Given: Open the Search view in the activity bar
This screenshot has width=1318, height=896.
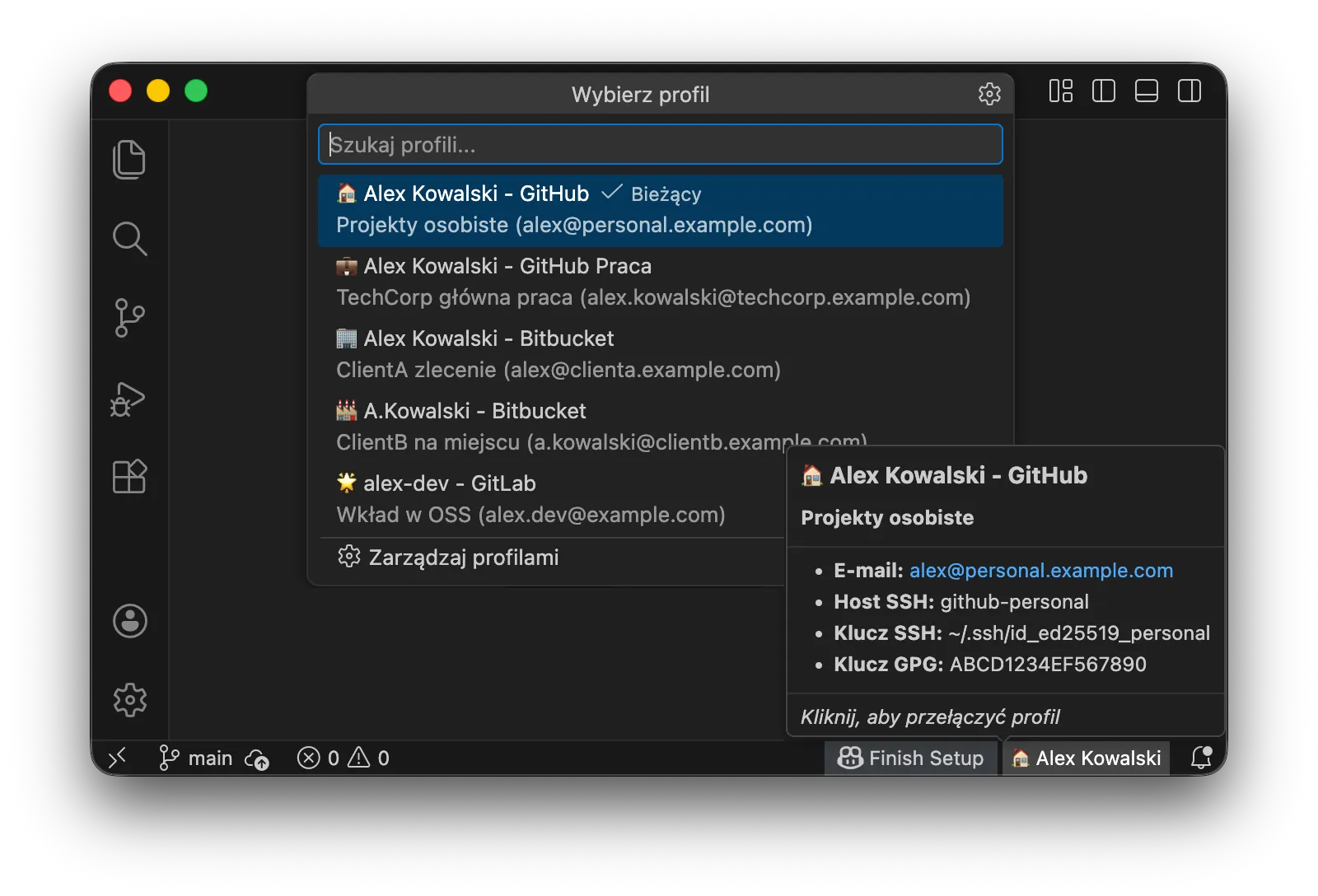Looking at the screenshot, I should coord(129,239).
